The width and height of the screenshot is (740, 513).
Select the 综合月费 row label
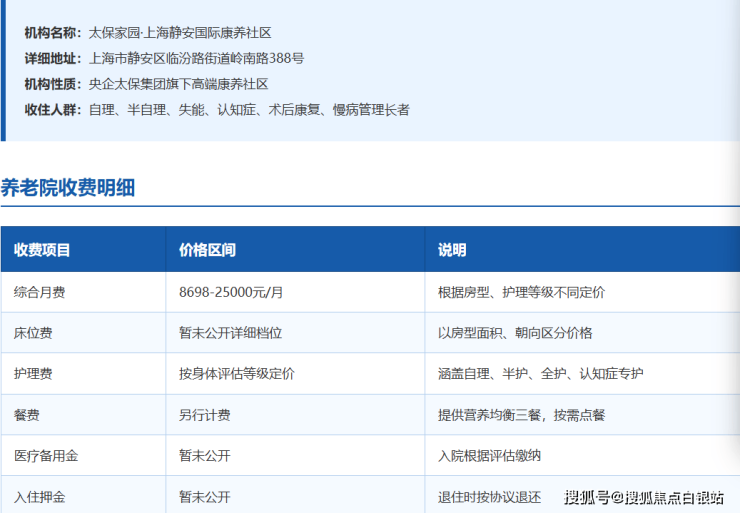(40, 292)
